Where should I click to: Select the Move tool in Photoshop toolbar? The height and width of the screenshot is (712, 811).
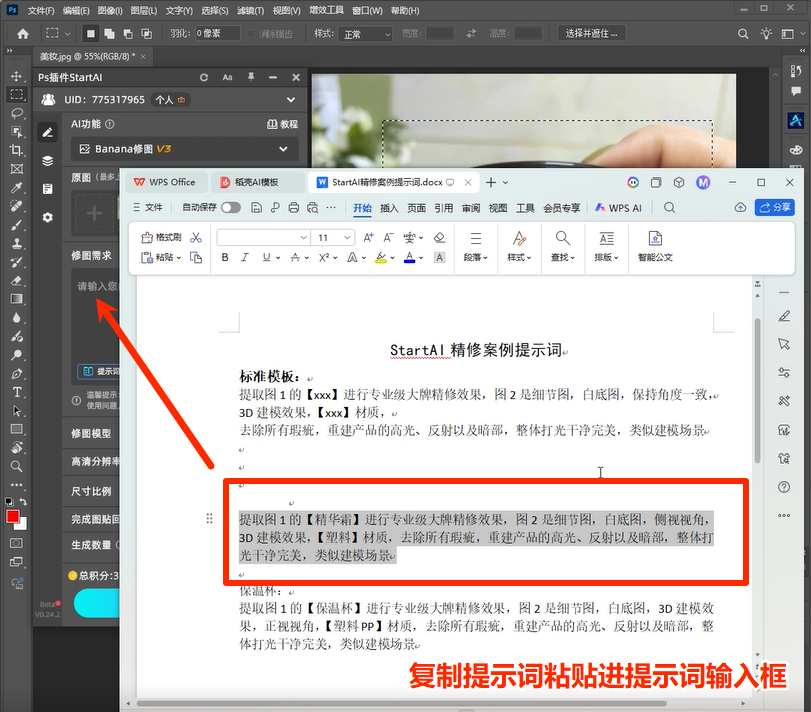click(x=17, y=76)
